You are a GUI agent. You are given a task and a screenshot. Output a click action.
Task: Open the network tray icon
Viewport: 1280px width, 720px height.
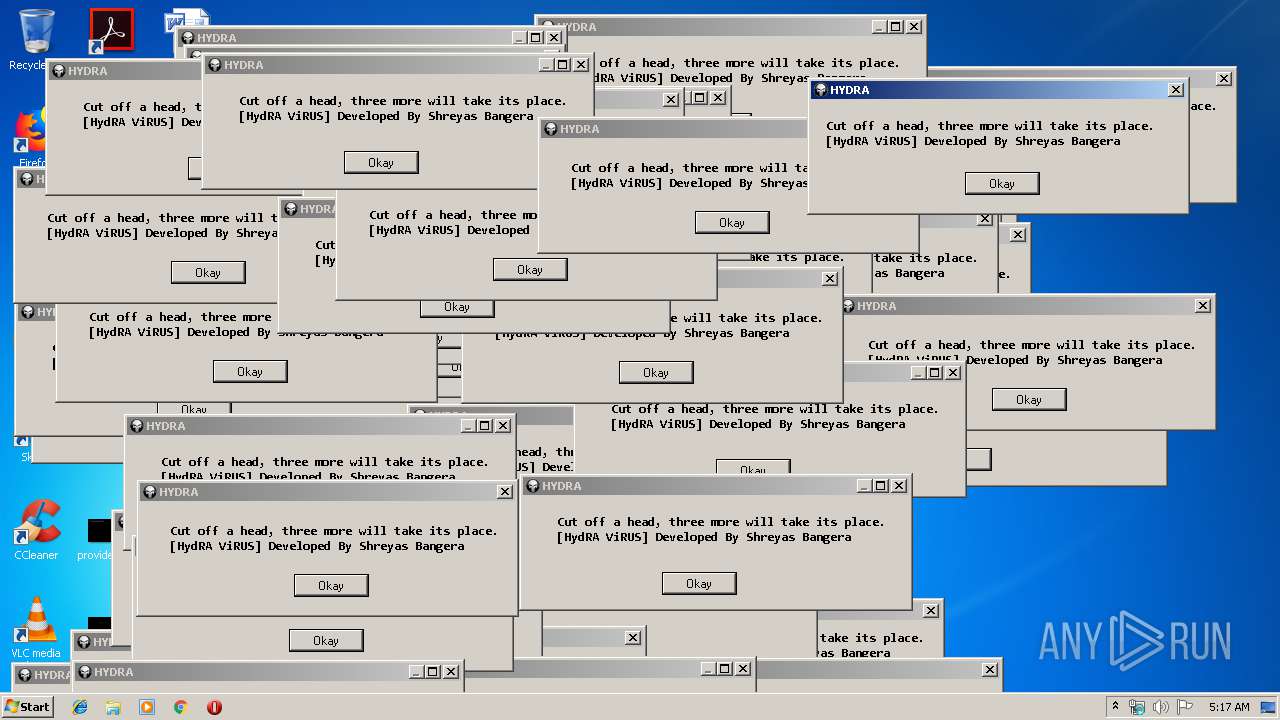pos(1137,707)
